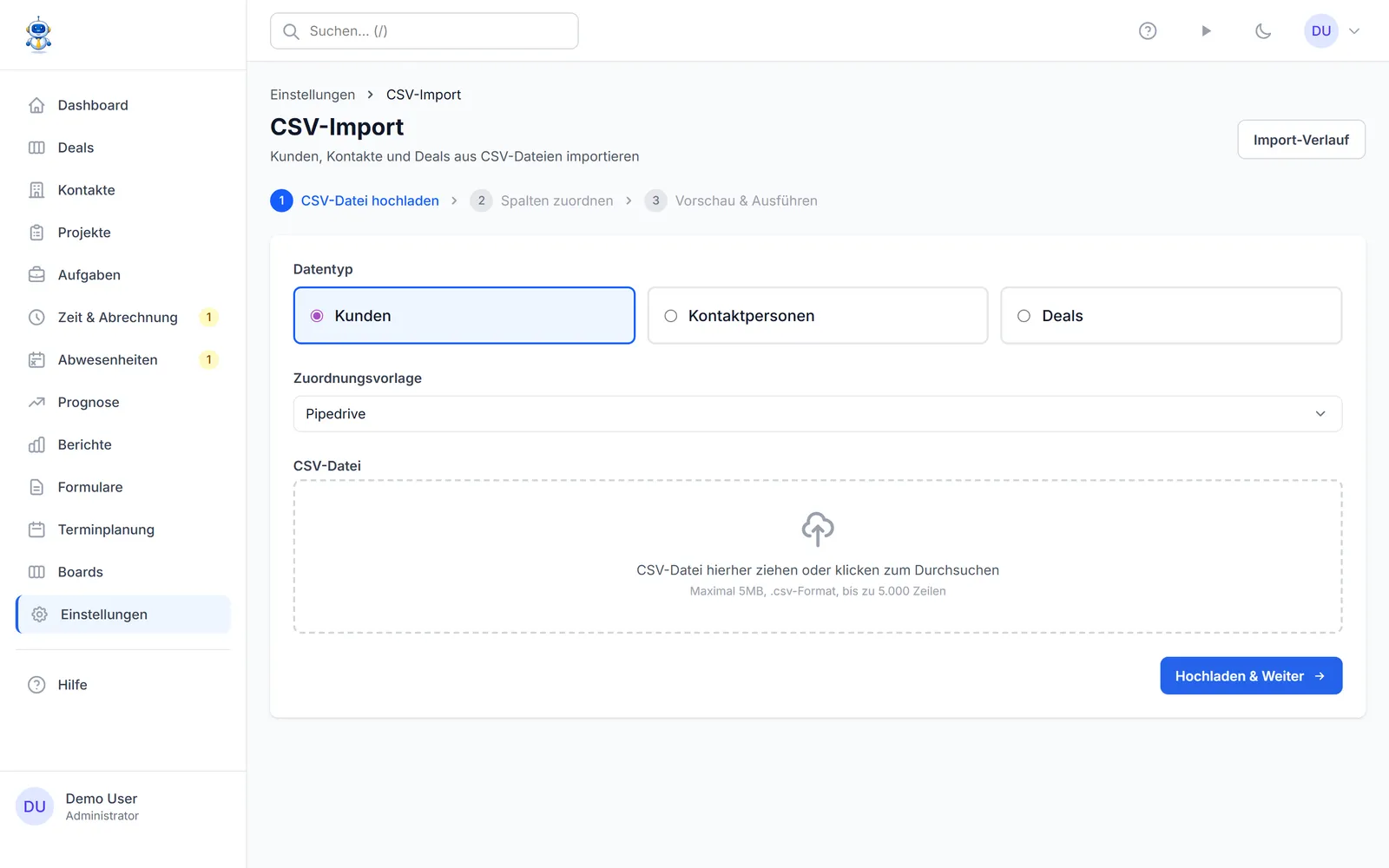Click step 2 Spalten zuordnen

[x=542, y=201]
